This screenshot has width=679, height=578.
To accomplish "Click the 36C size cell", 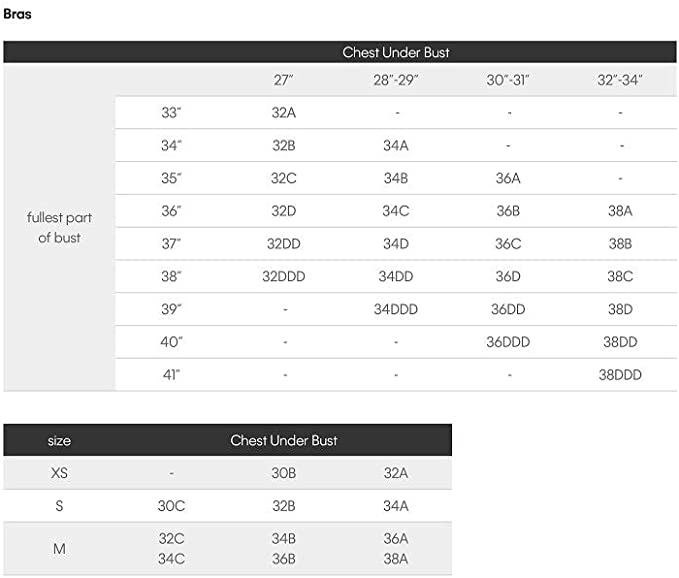I will click(x=508, y=244).
